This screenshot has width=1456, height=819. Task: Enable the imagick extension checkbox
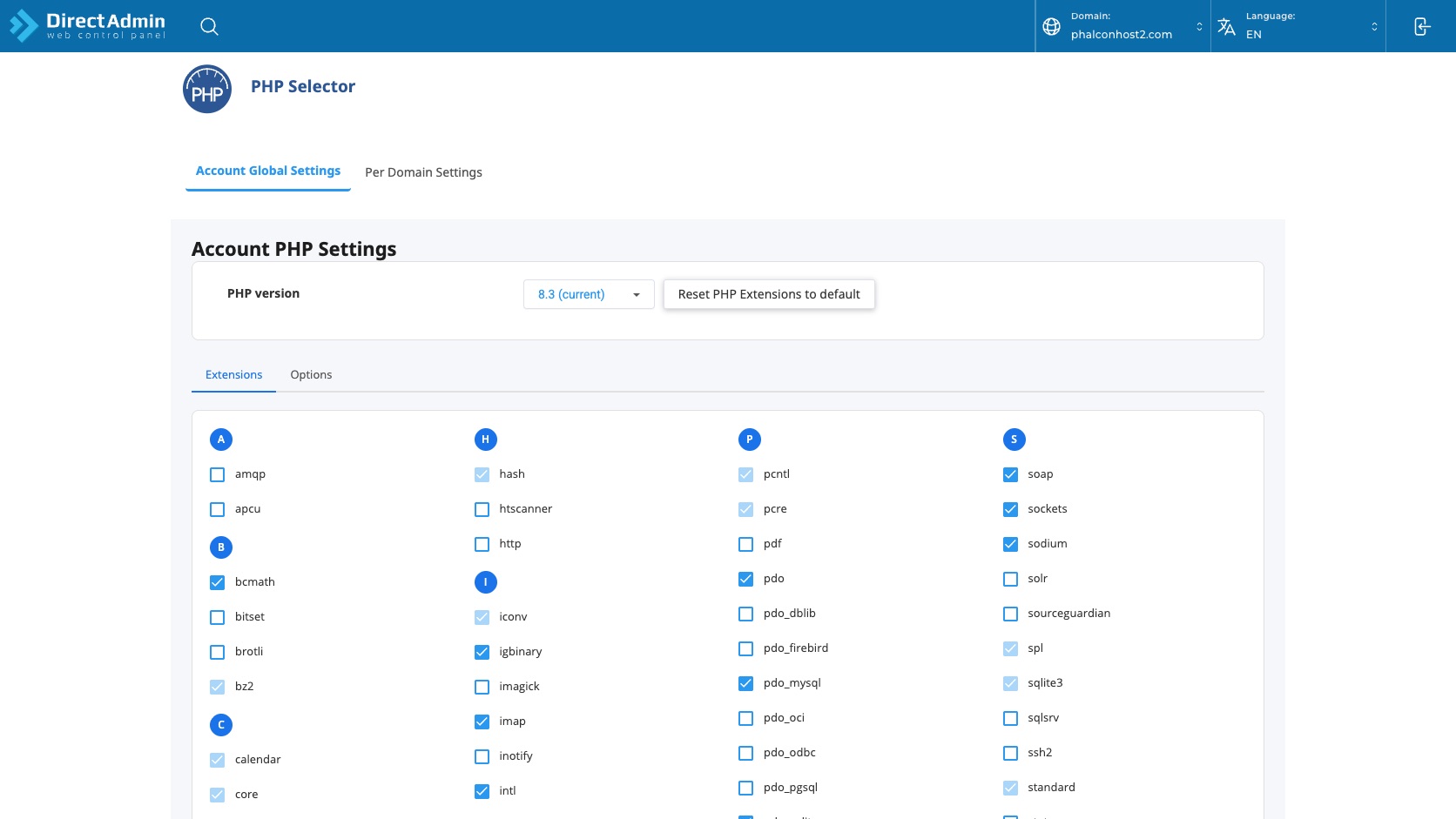(482, 688)
